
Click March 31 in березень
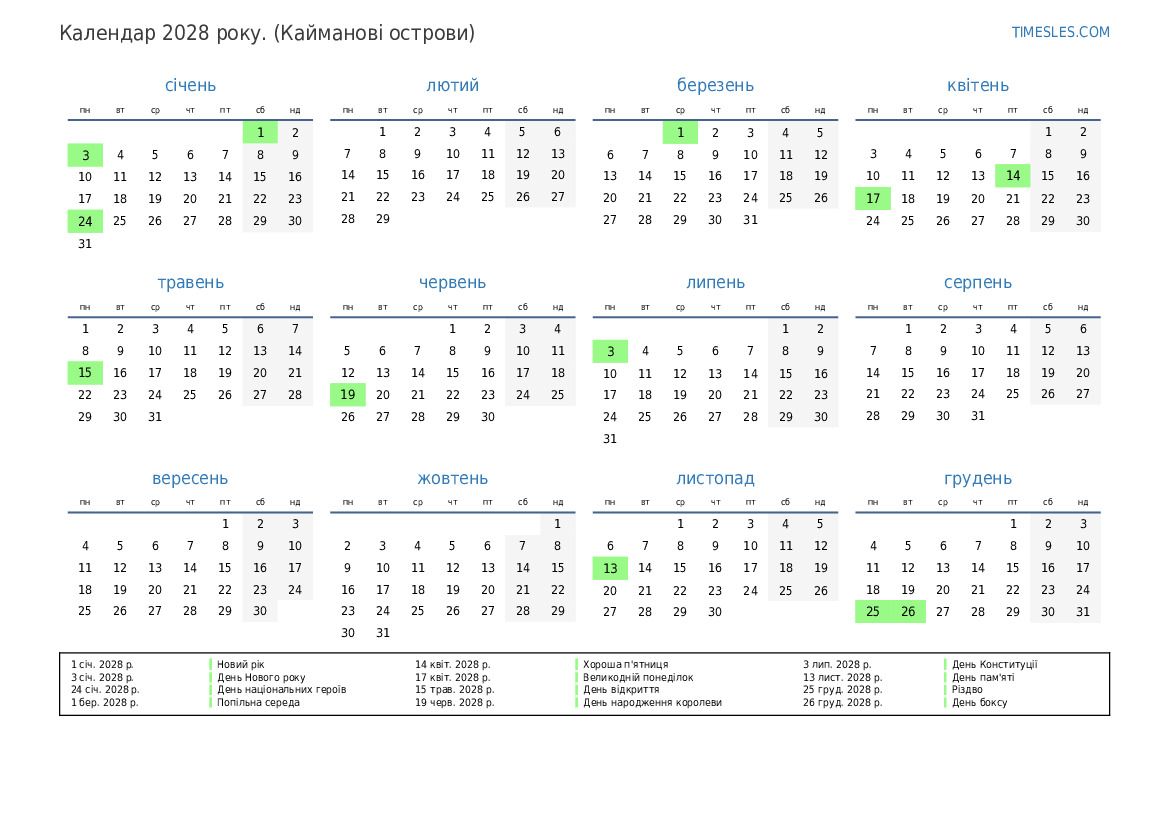(x=750, y=220)
